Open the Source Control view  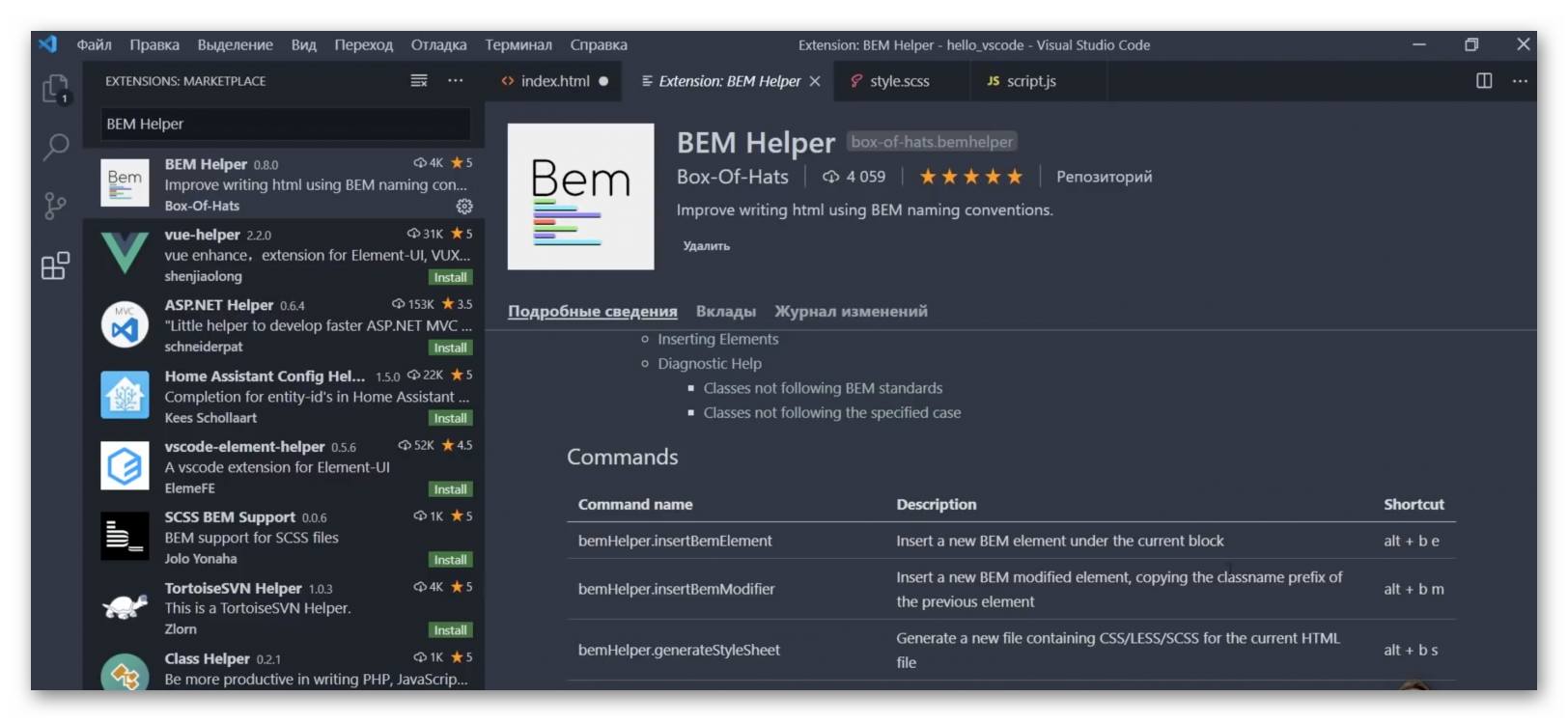[x=56, y=206]
